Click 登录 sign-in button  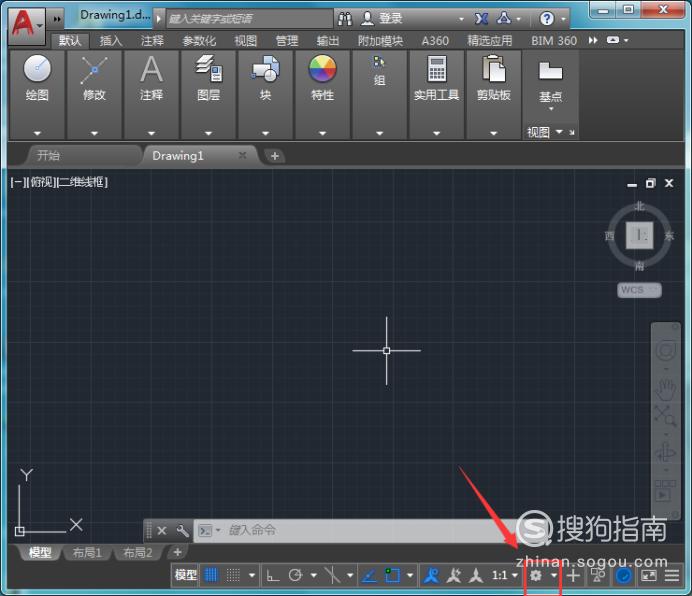click(382, 19)
